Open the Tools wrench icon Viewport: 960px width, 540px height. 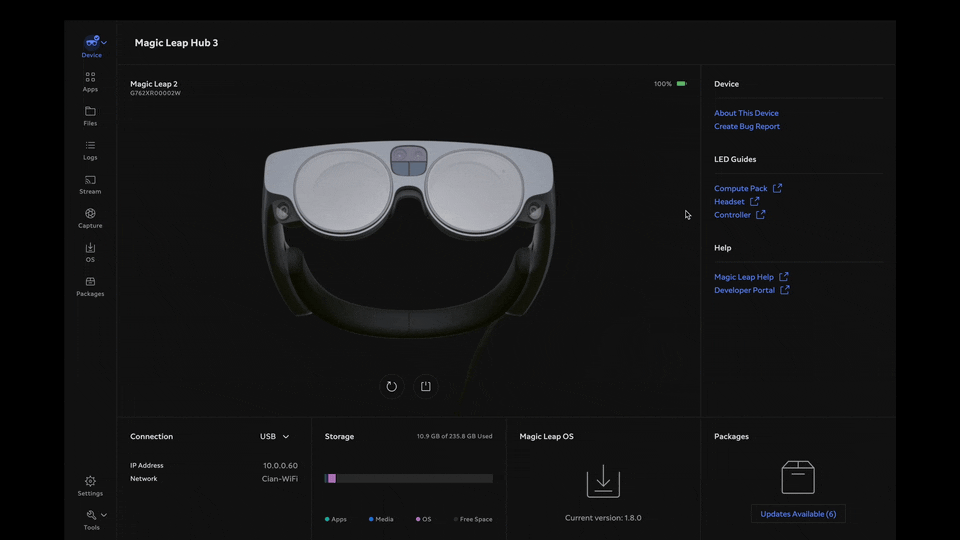[91, 515]
